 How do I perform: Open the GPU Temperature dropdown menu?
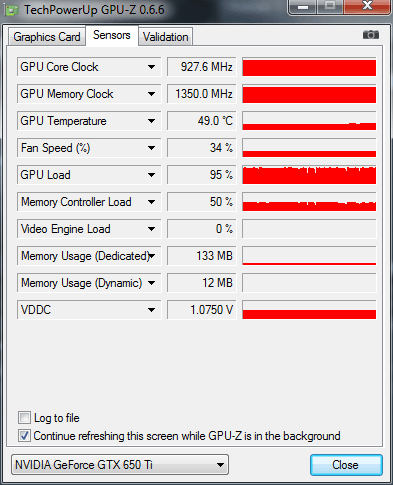(151, 121)
